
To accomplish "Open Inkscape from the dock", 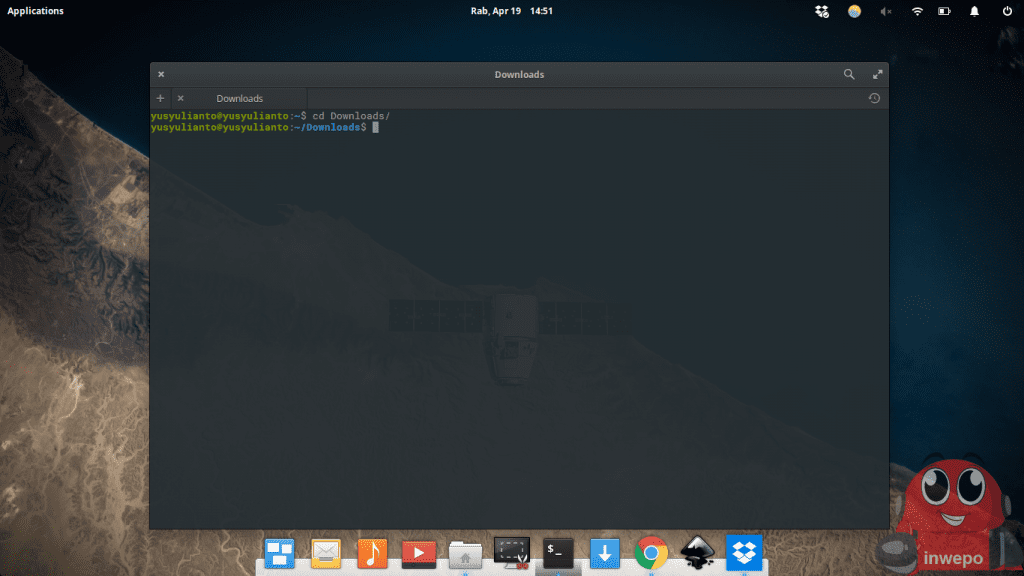I will pyautogui.click(x=697, y=552).
